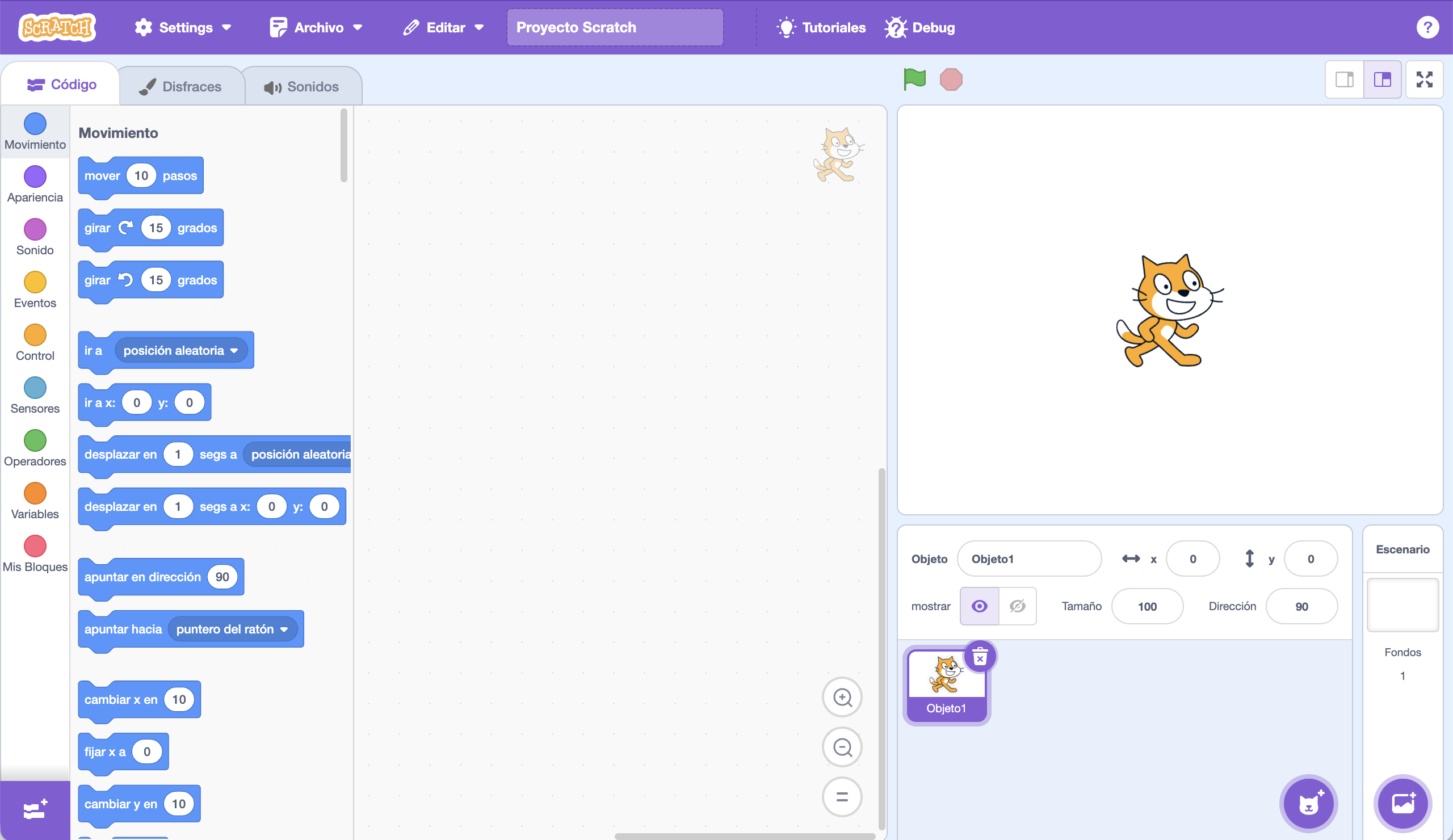Screen dimensions: 1453x840
Task: Open the Tutoriales page
Action: [x=821, y=27]
